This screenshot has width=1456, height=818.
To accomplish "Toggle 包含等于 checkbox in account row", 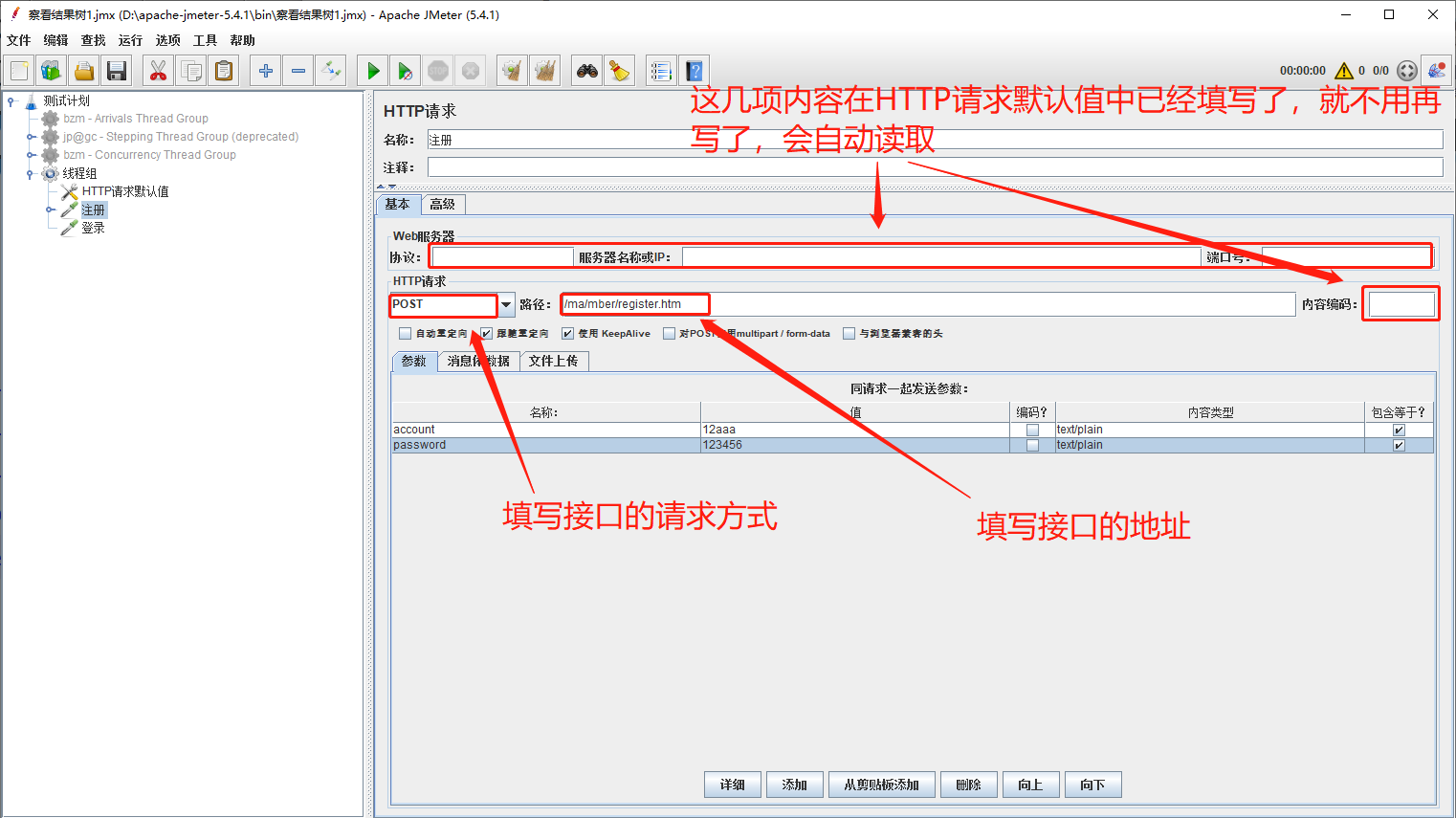I will point(1399,431).
